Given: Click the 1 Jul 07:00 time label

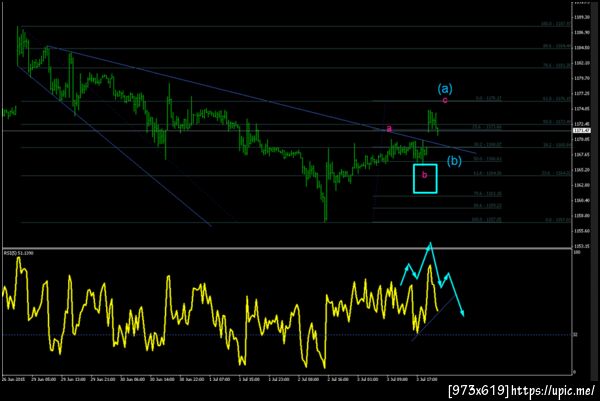Looking at the screenshot, I should [x=219, y=379].
